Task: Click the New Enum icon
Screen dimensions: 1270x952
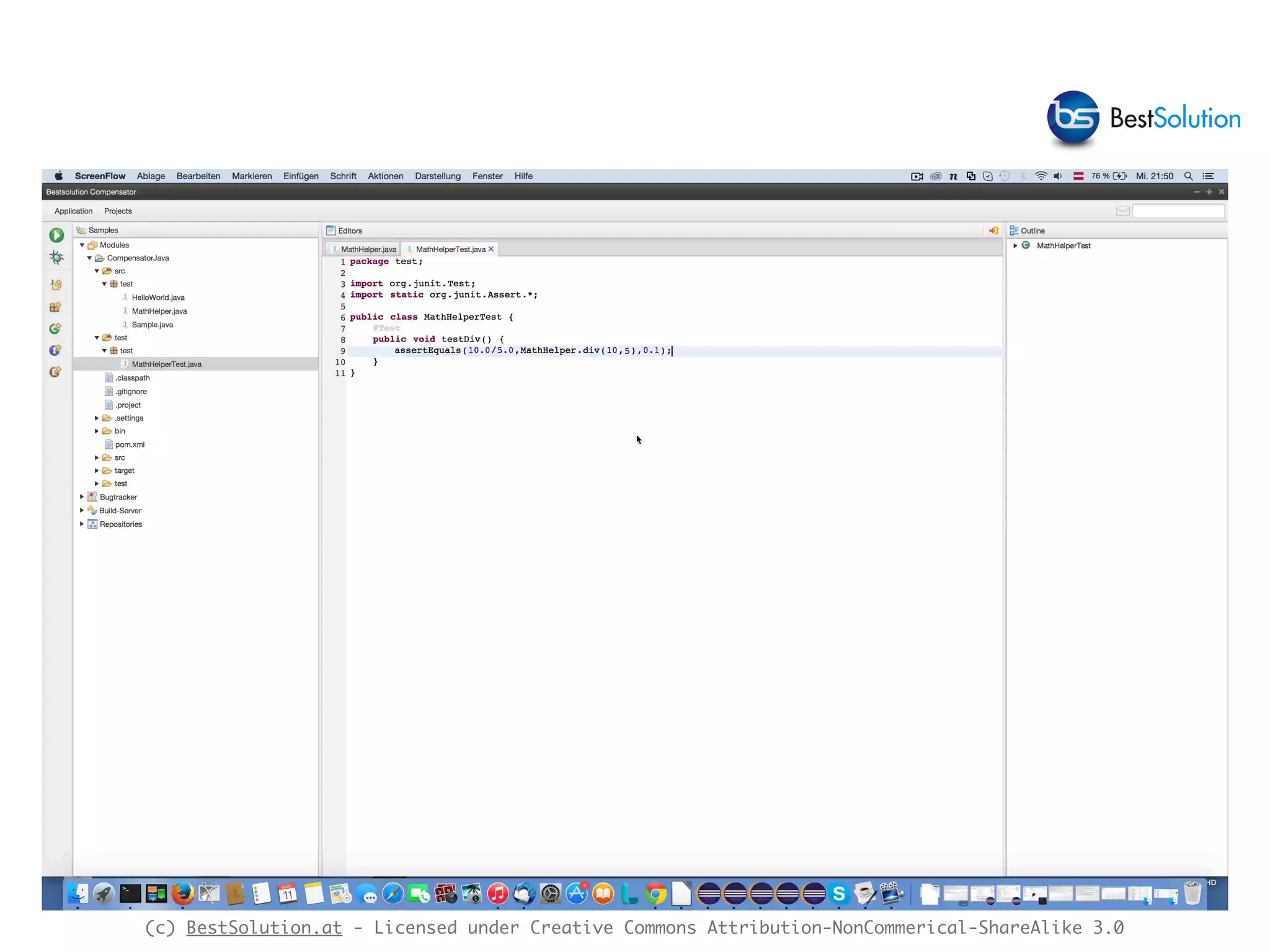Action: 56,372
